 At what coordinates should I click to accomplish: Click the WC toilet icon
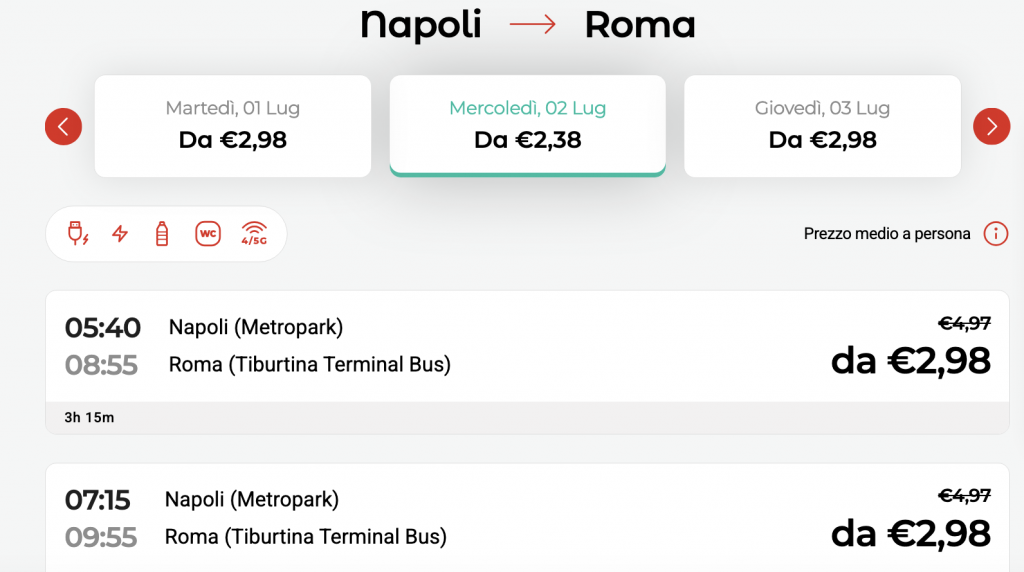pyautogui.click(x=208, y=234)
